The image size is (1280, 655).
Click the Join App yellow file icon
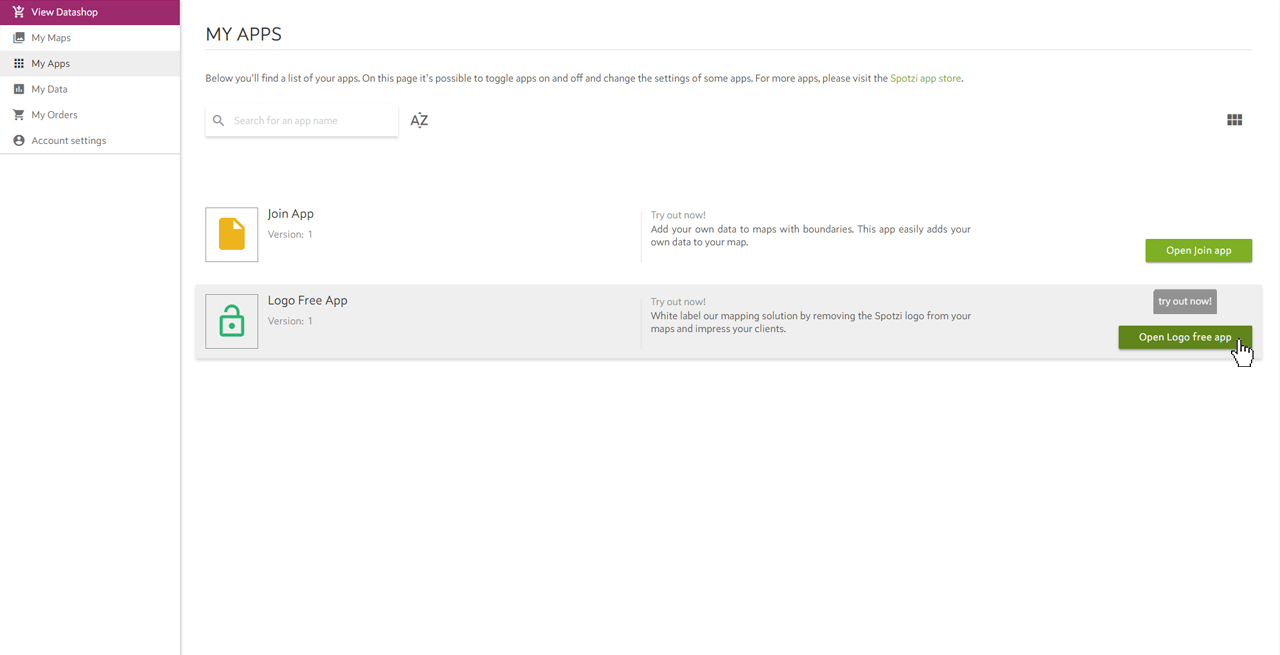(x=232, y=234)
